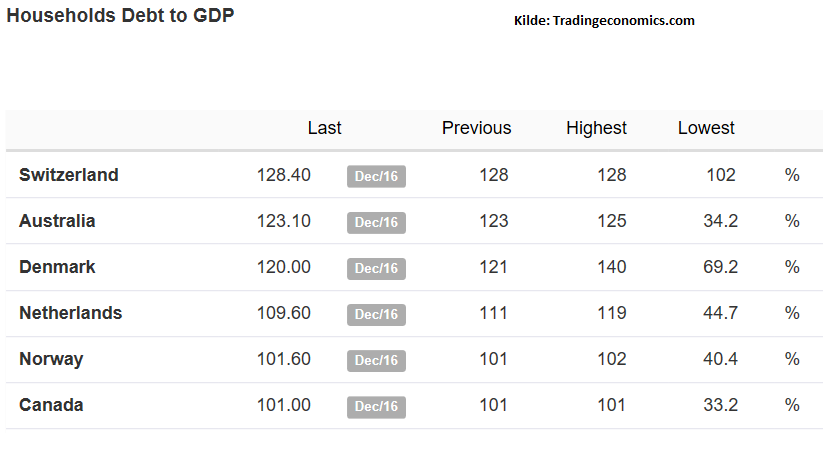This screenshot has width=823, height=460.
Task: Select Denmark in the table
Action: (x=57, y=267)
